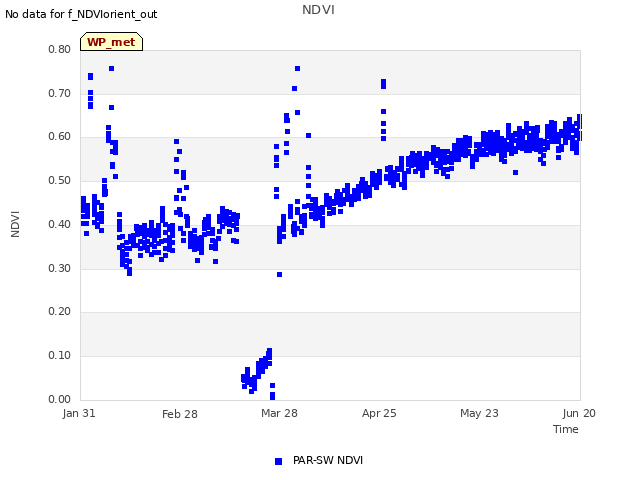The image size is (640, 480).
Task: Click the Jun 20 x-axis label
Action: (579, 413)
